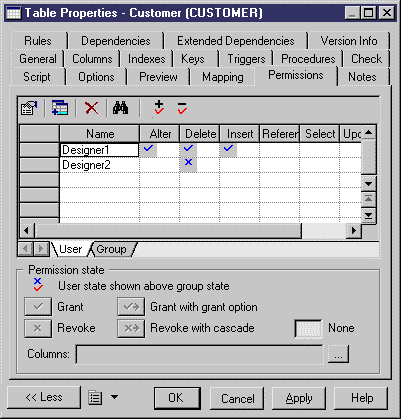Toggle Designer1 Insert permission cell
The height and width of the screenshot is (419, 401).
click(239, 150)
